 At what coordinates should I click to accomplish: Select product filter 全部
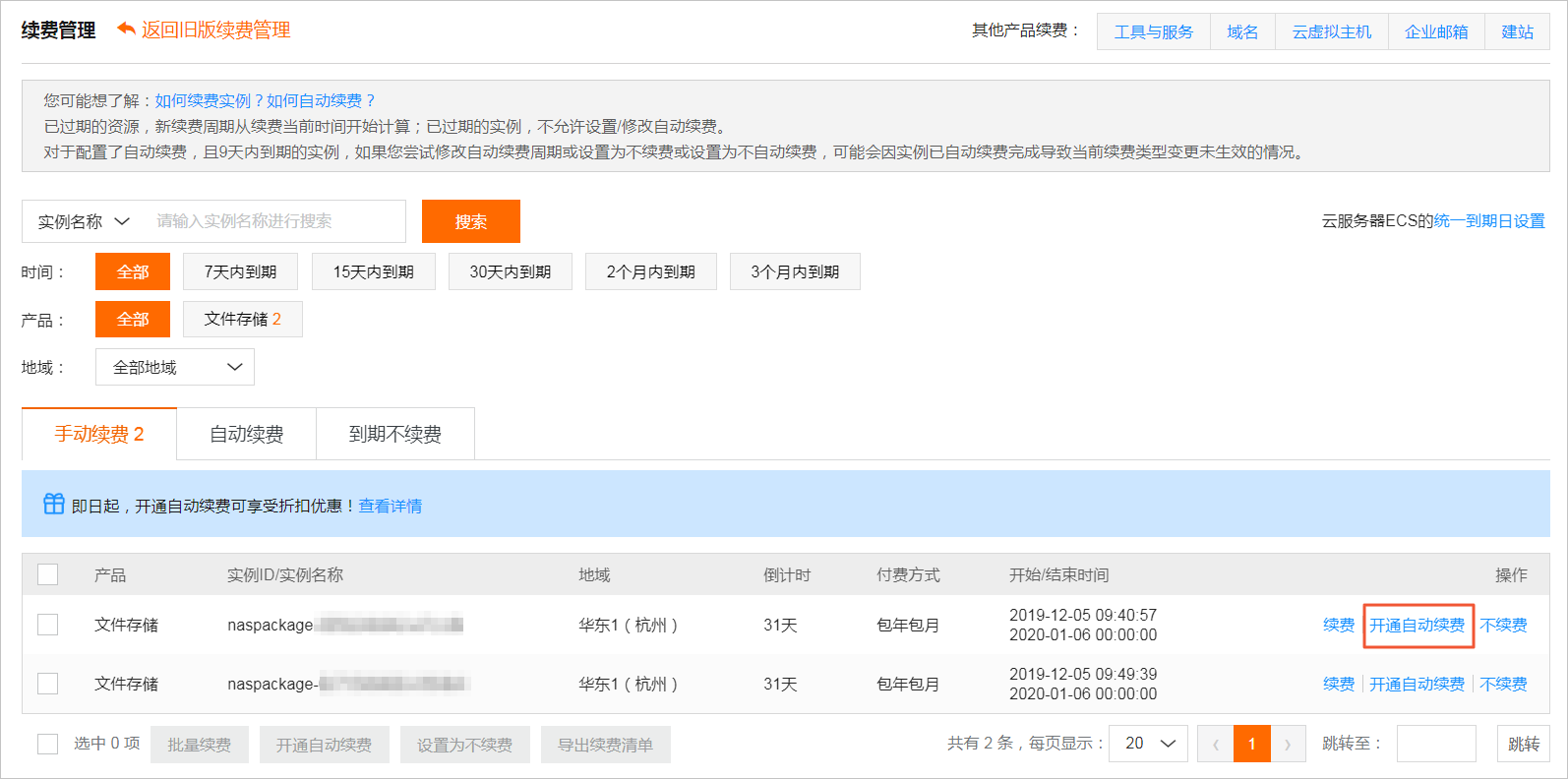[x=133, y=319]
